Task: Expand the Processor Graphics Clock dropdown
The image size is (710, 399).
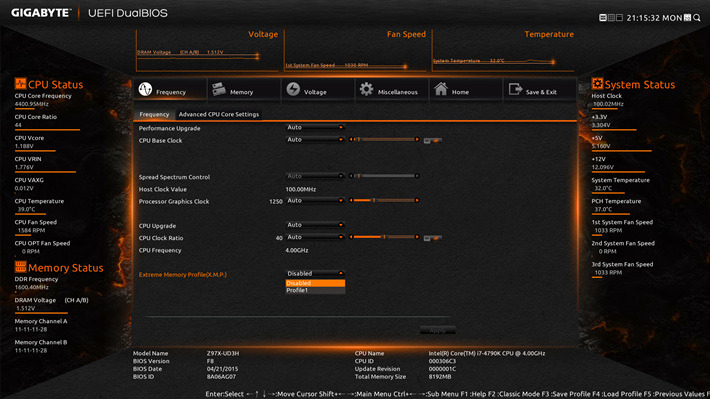Action: [315, 201]
